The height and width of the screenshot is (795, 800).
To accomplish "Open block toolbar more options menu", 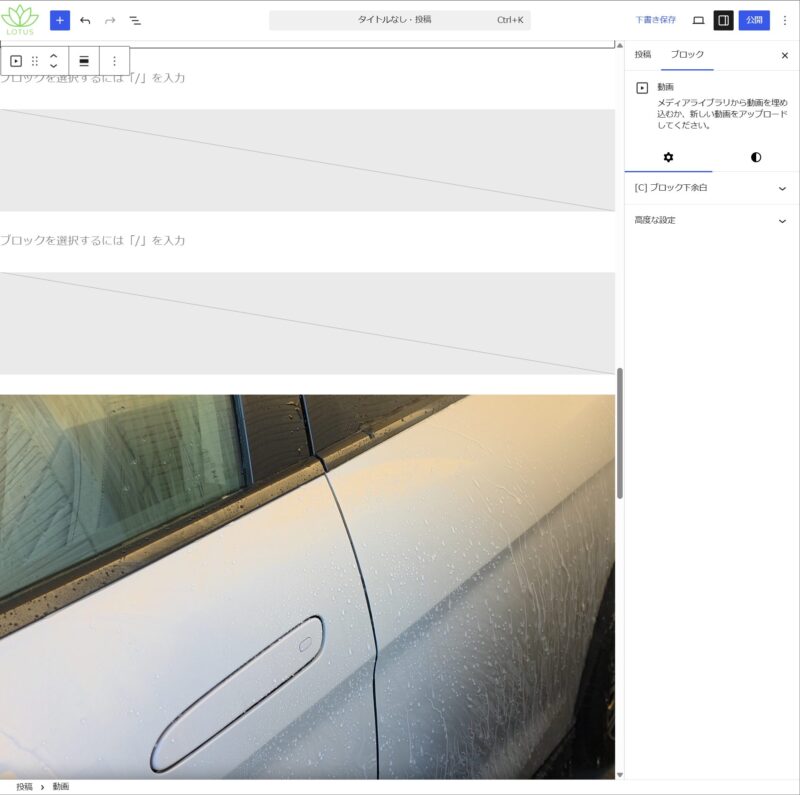I will (114, 61).
